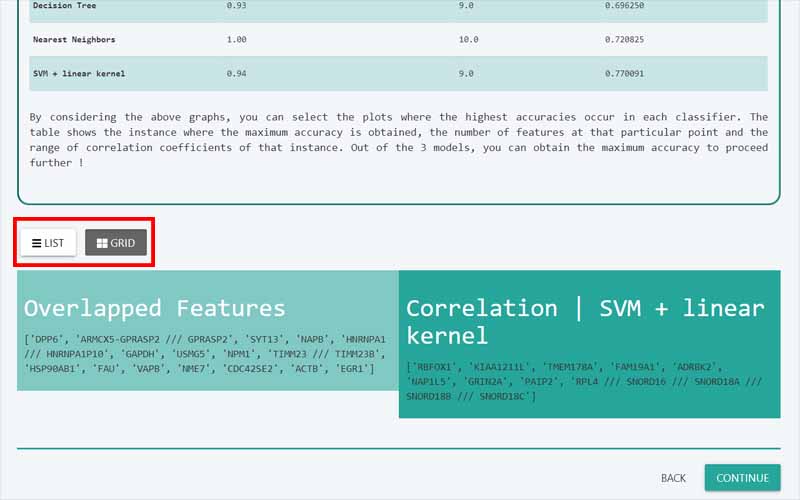Select the Overlapped Features card heading
This screenshot has height=500, width=800.
(154, 308)
